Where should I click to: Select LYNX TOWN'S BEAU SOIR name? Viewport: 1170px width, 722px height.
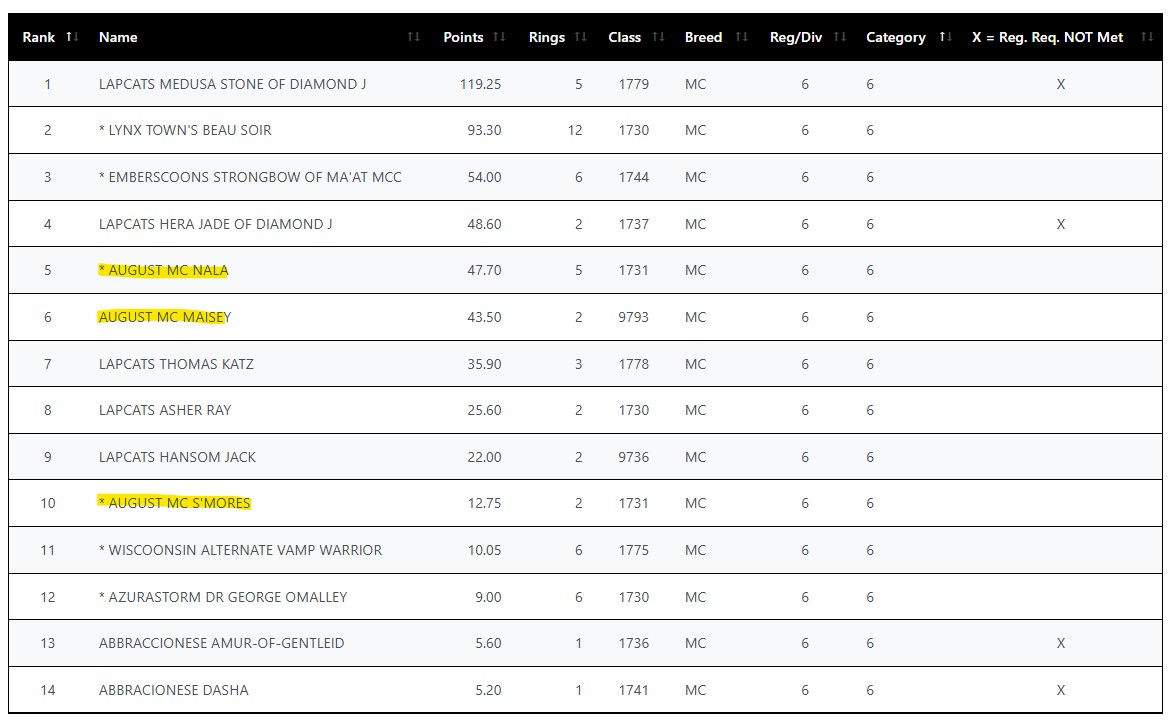point(185,130)
